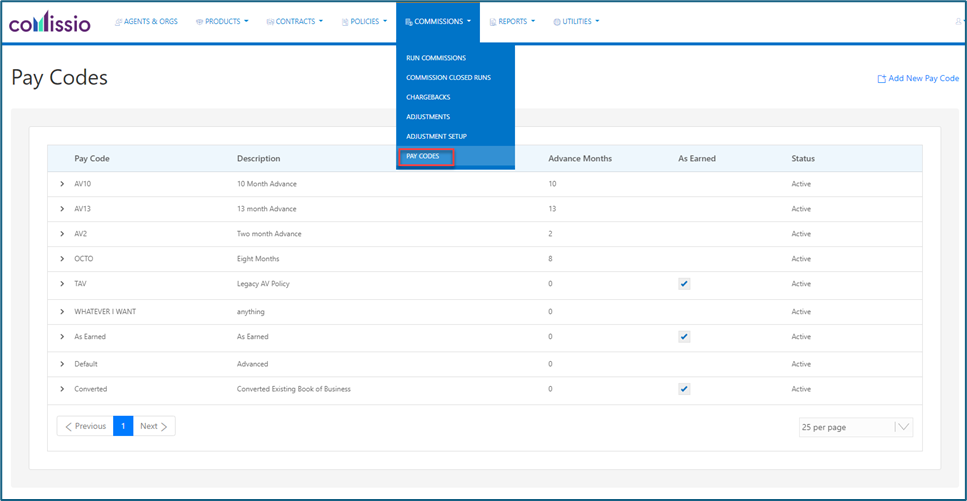
Task: Click the '13 month Advance' description
Action: (x=266, y=209)
